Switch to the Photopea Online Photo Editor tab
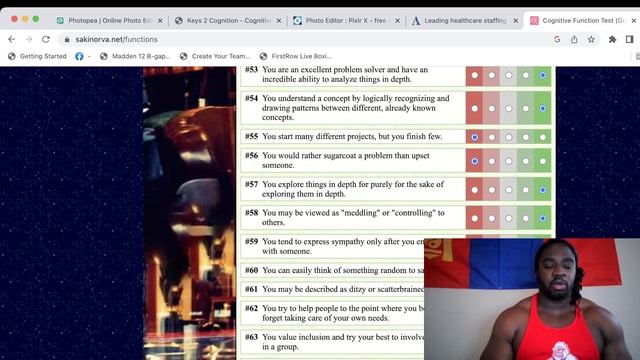640x360 pixels. [109, 20]
